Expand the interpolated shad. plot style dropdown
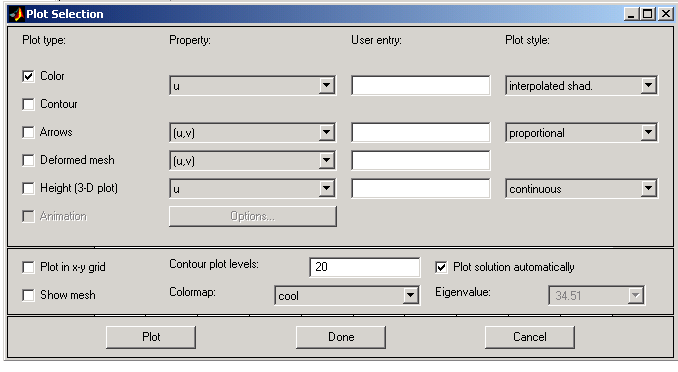Viewport: 678px width, 372px height. [x=582, y=86]
